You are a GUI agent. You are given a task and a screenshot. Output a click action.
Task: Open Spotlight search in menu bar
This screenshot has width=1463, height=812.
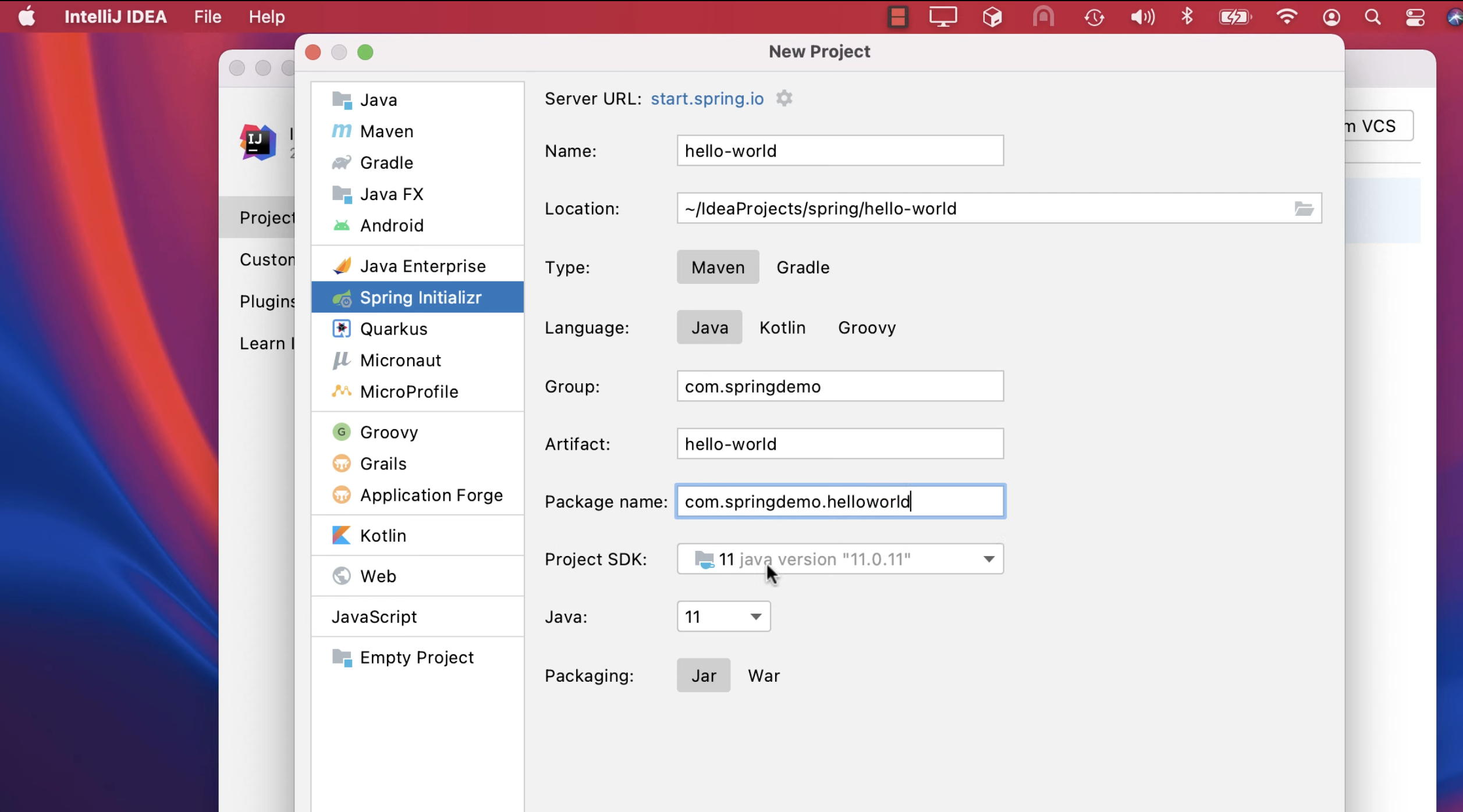1373,17
